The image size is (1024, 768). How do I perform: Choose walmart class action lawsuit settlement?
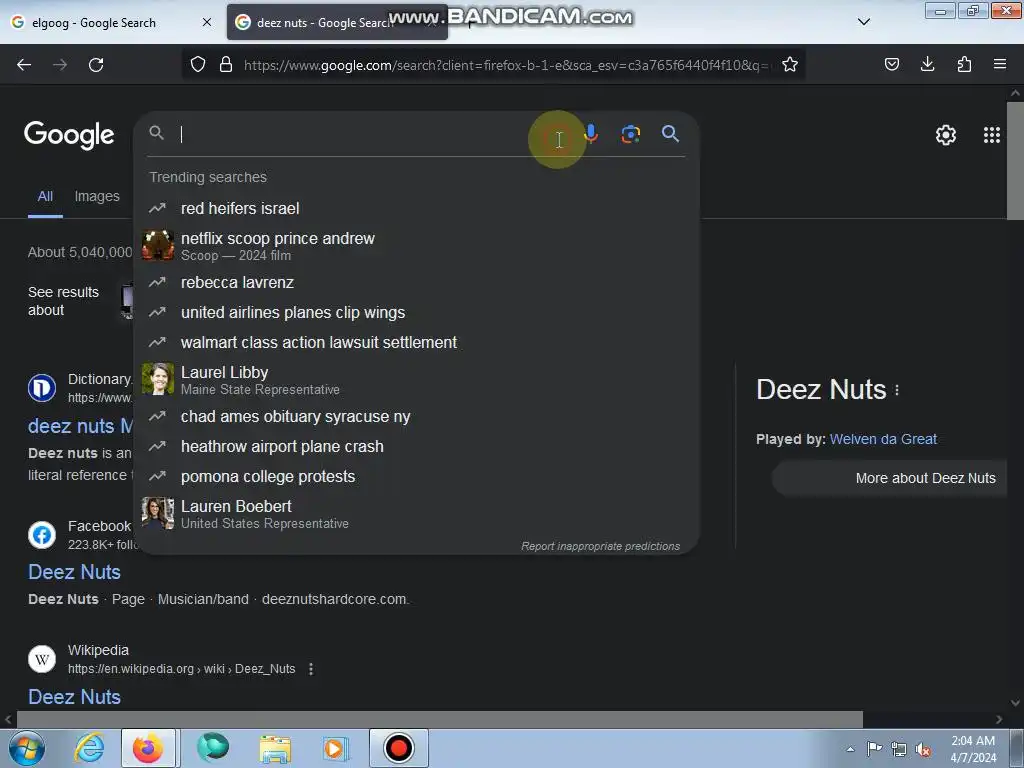click(417, 342)
